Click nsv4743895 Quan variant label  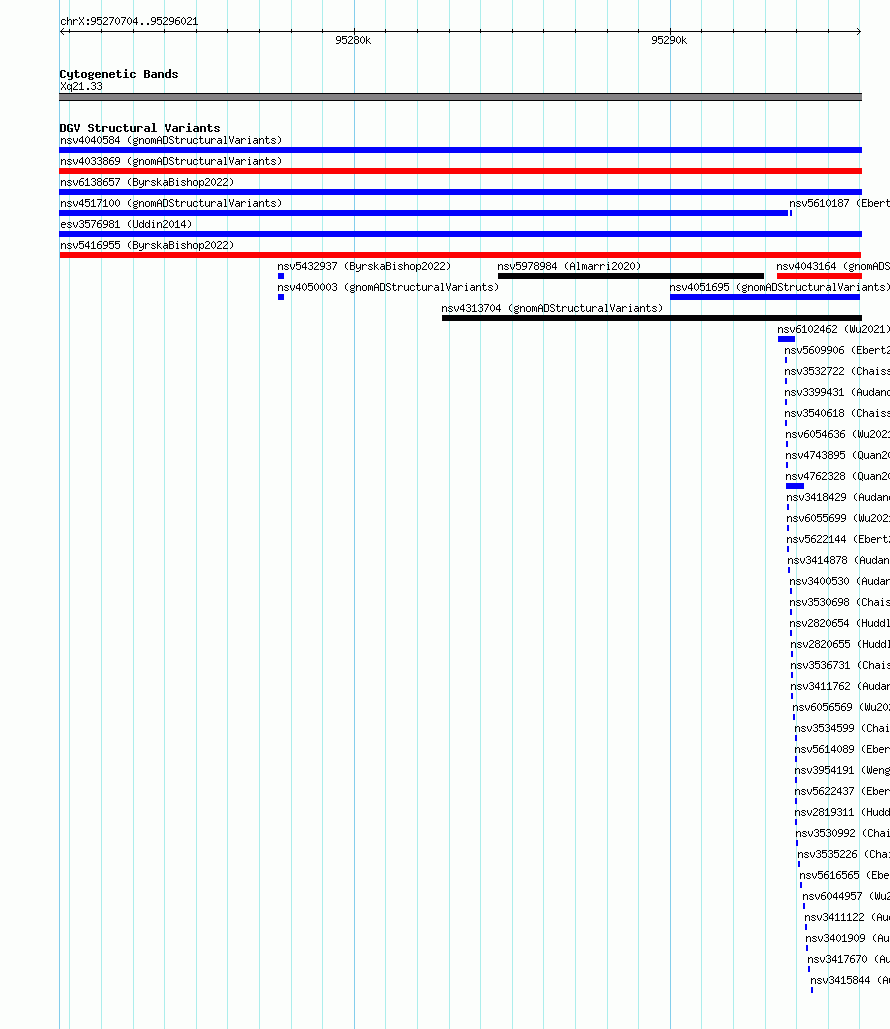tap(837, 455)
